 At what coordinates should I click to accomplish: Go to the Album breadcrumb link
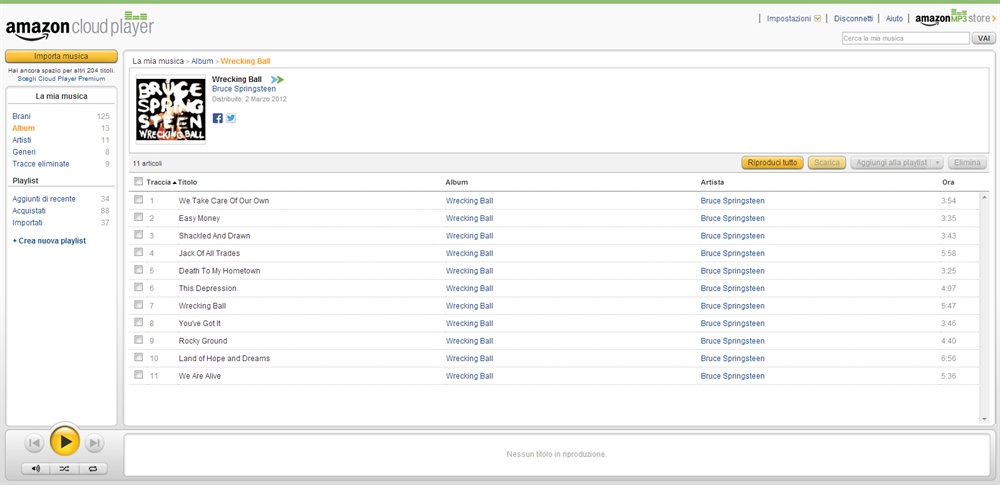tap(202, 61)
